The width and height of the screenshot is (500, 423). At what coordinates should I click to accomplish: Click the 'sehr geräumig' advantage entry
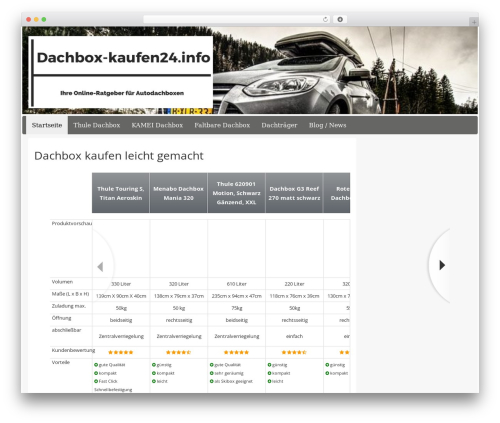pos(229,373)
